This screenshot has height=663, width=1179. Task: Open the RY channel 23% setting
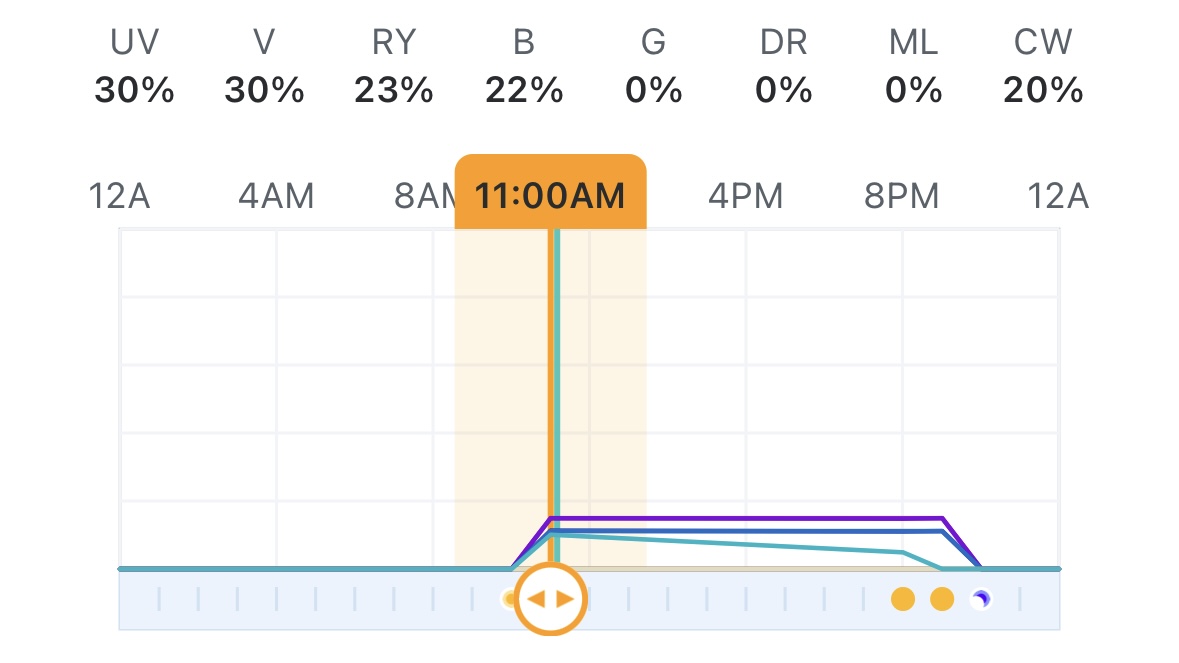[x=394, y=70]
